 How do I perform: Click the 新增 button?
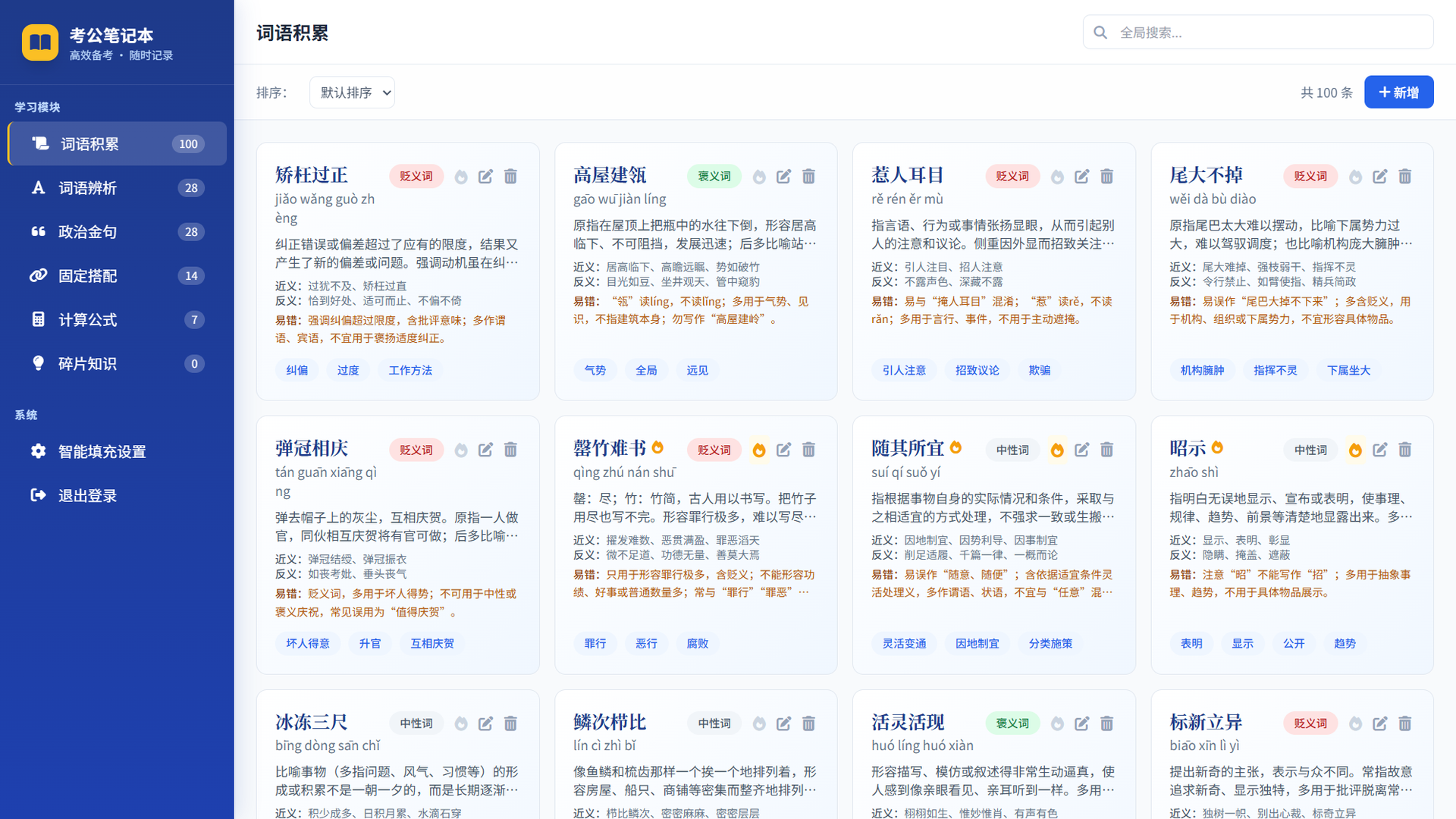click(x=1398, y=93)
